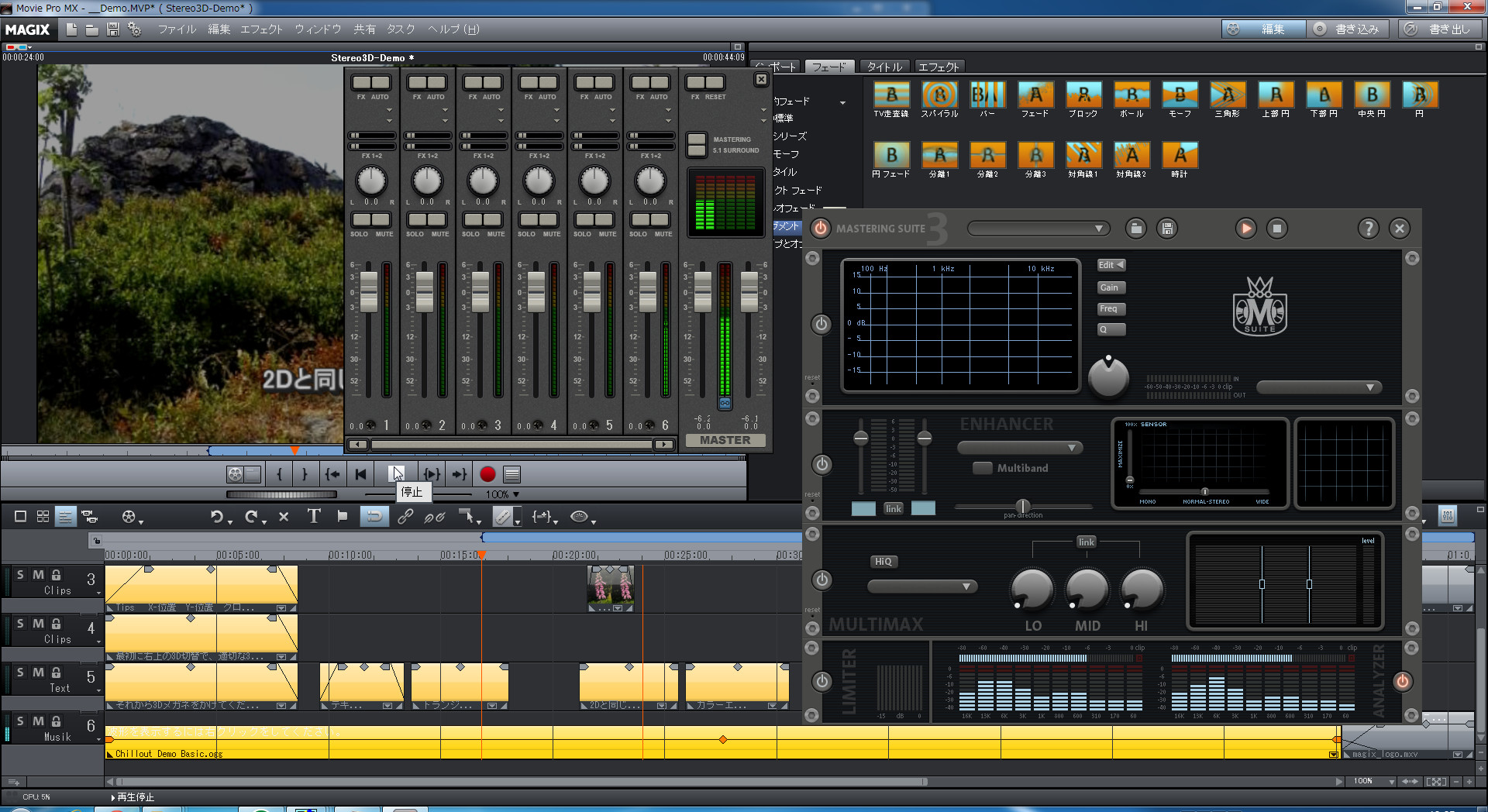Click the ungroup broken chain icon
The image size is (1488, 812).
(434, 517)
